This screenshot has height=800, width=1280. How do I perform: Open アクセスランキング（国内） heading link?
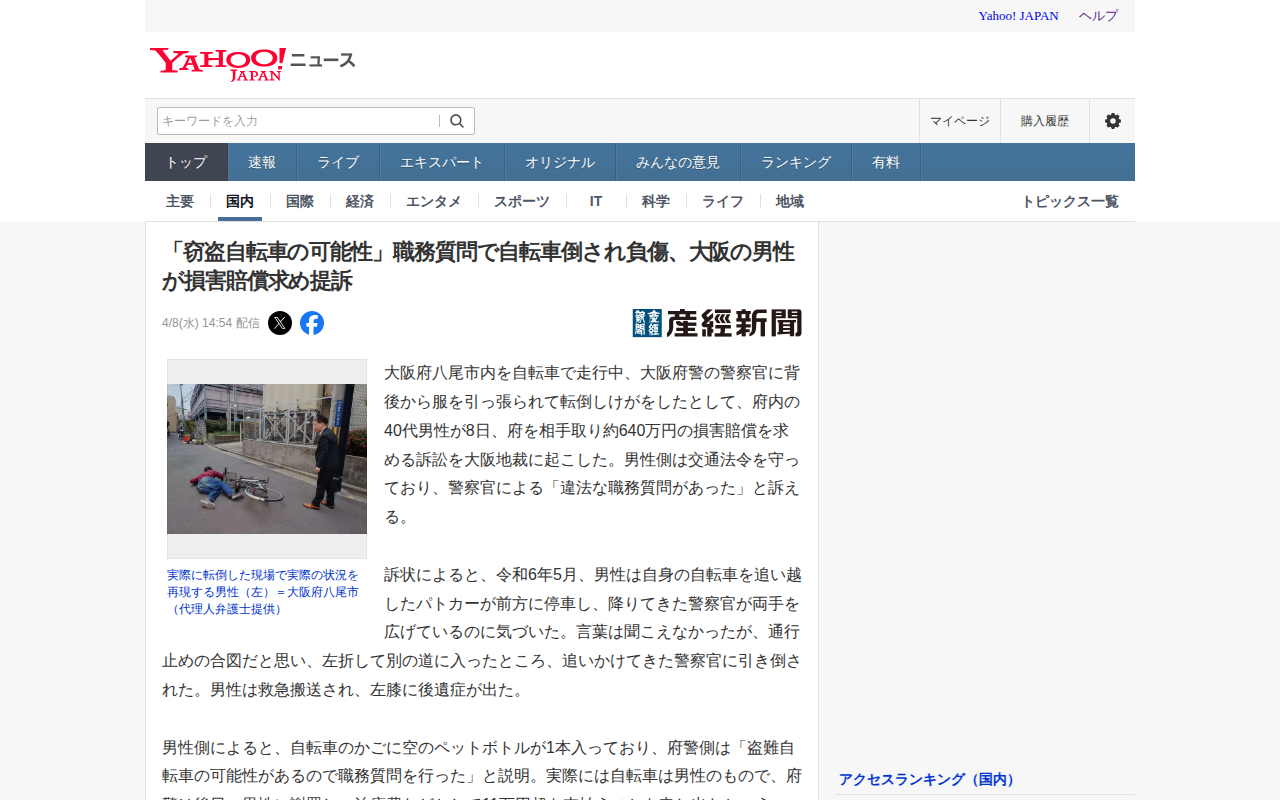click(x=927, y=779)
